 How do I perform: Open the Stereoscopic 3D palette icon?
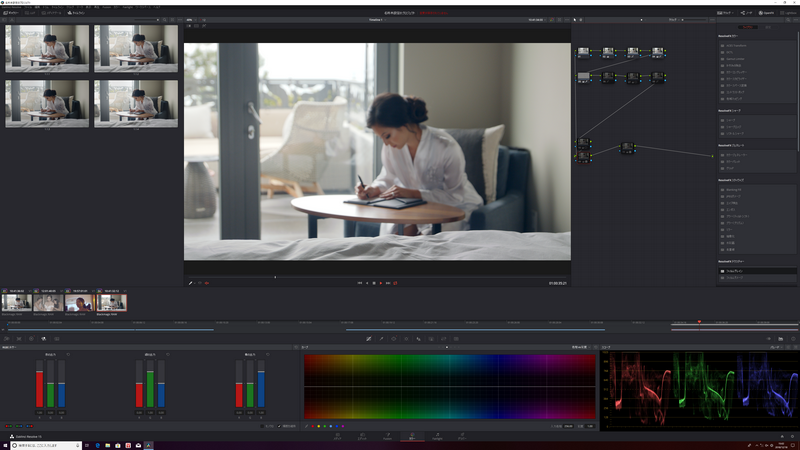pos(456,339)
